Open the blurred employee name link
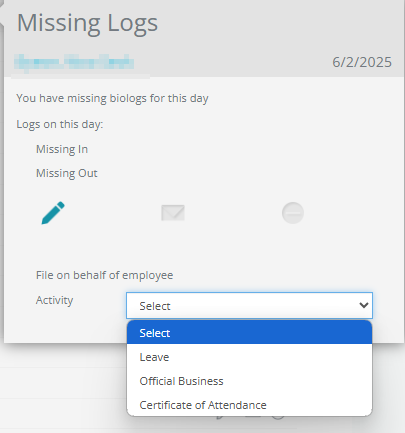 [x=74, y=63]
